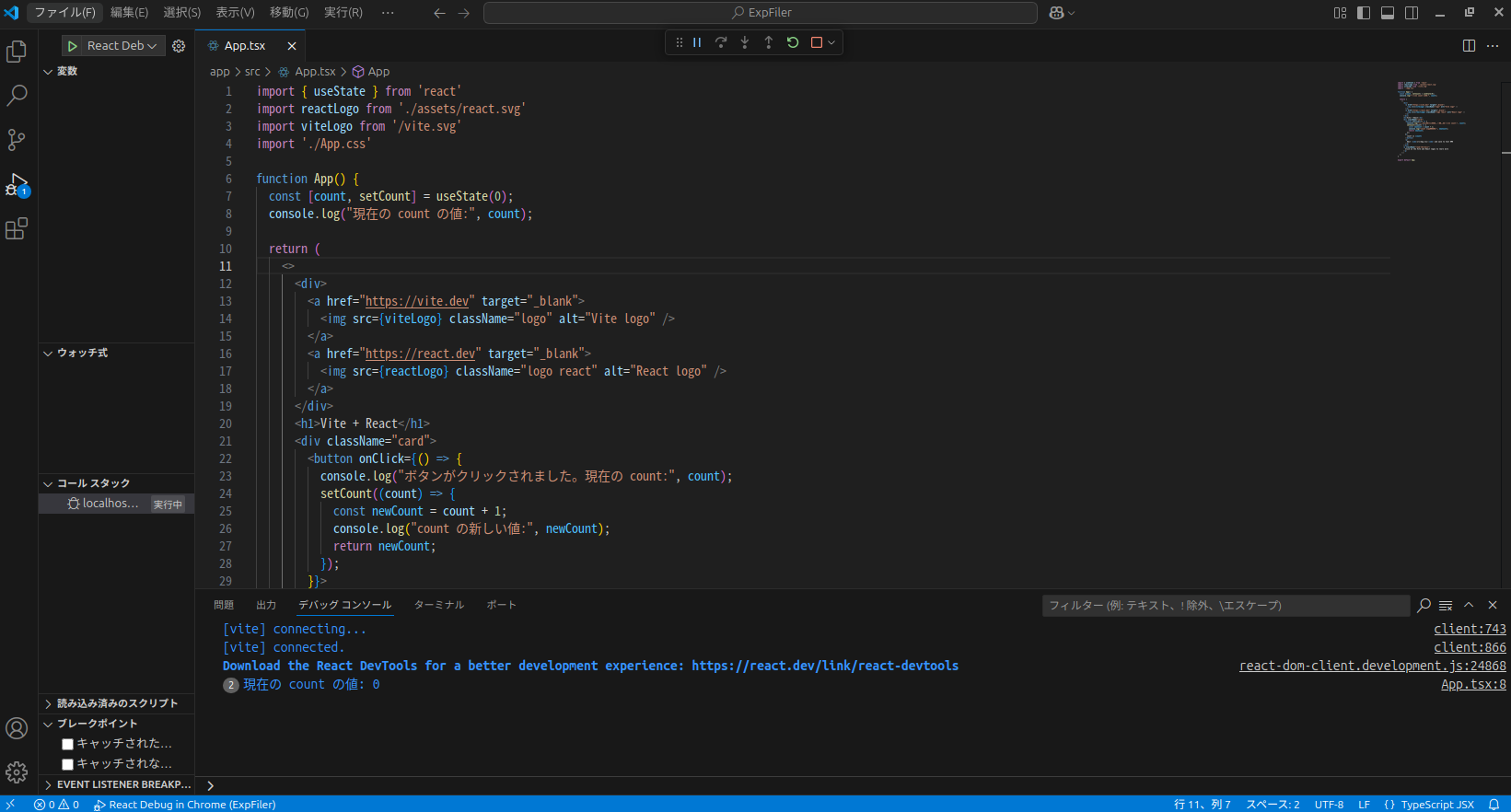The width and height of the screenshot is (1511, 812).
Task: Open the Extensions view
Action: (17, 229)
